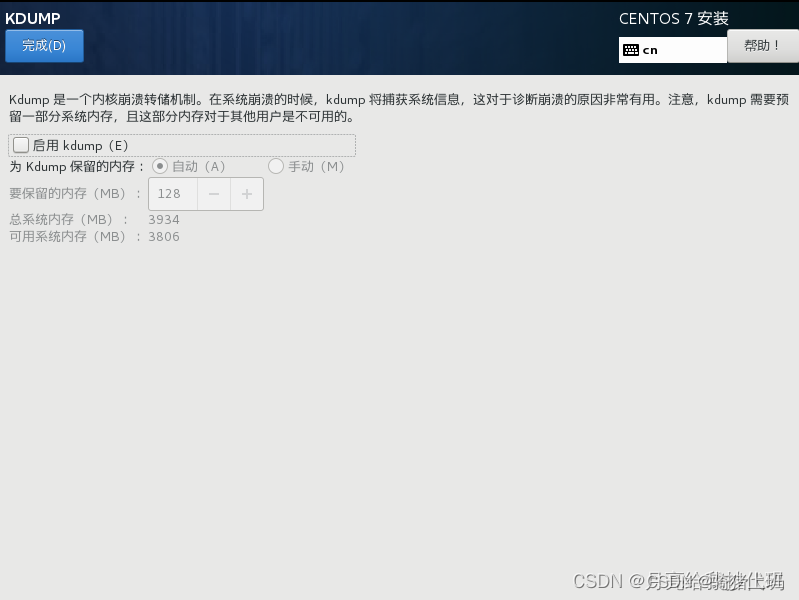799x600 pixels.
Task: Select the 自动 (A) radio button
Action: pyautogui.click(x=159, y=166)
